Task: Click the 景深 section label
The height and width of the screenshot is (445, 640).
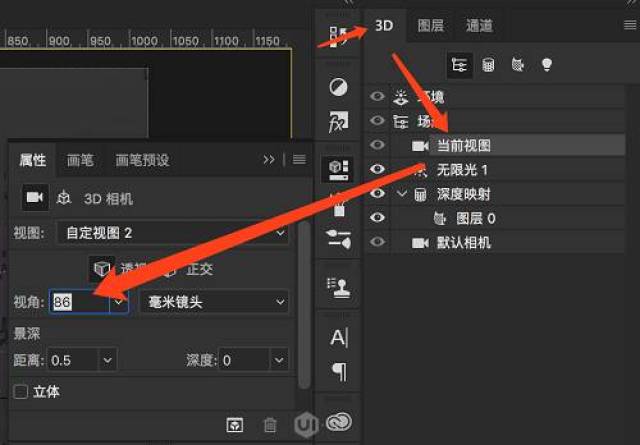Action: pyautogui.click(x=27, y=333)
